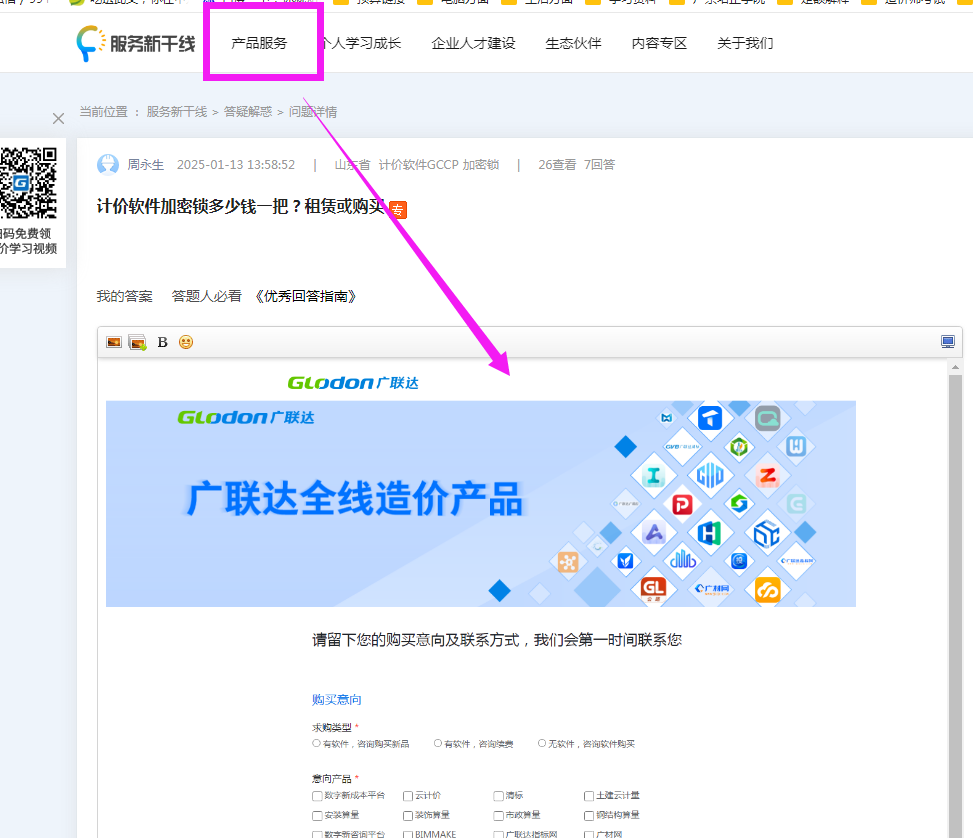This screenshot has height=838, width=973.
Task: Check the 市政算量 checkbox
Action: tap(498, 816)
